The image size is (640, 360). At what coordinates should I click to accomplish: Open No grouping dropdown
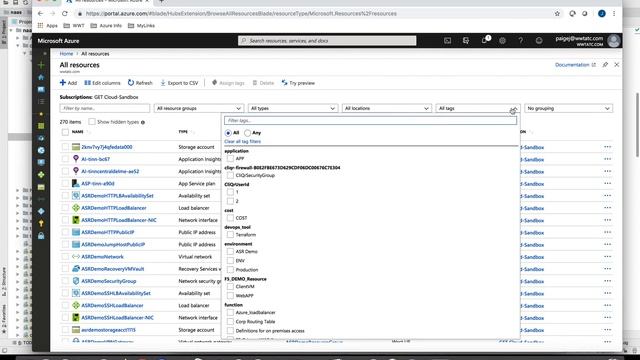click(x=568, y=108)
